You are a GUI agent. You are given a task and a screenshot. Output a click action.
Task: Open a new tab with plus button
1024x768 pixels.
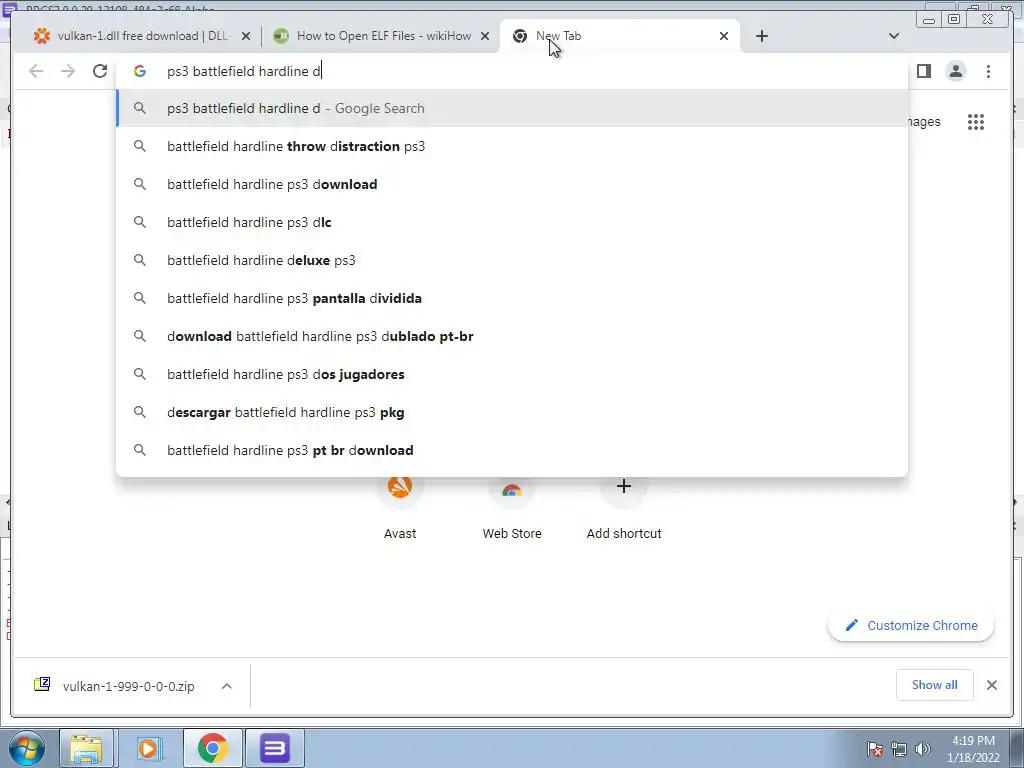click(x=761, y=36)
